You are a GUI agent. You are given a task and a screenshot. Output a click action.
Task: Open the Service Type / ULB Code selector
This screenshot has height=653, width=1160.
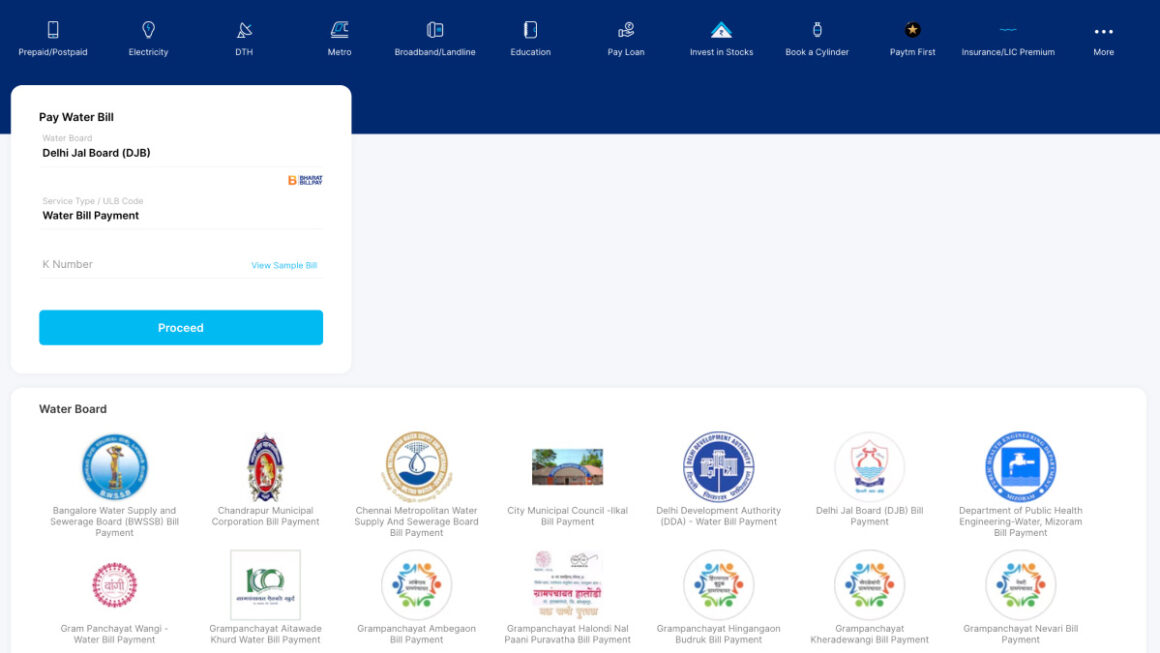(180, 215)
